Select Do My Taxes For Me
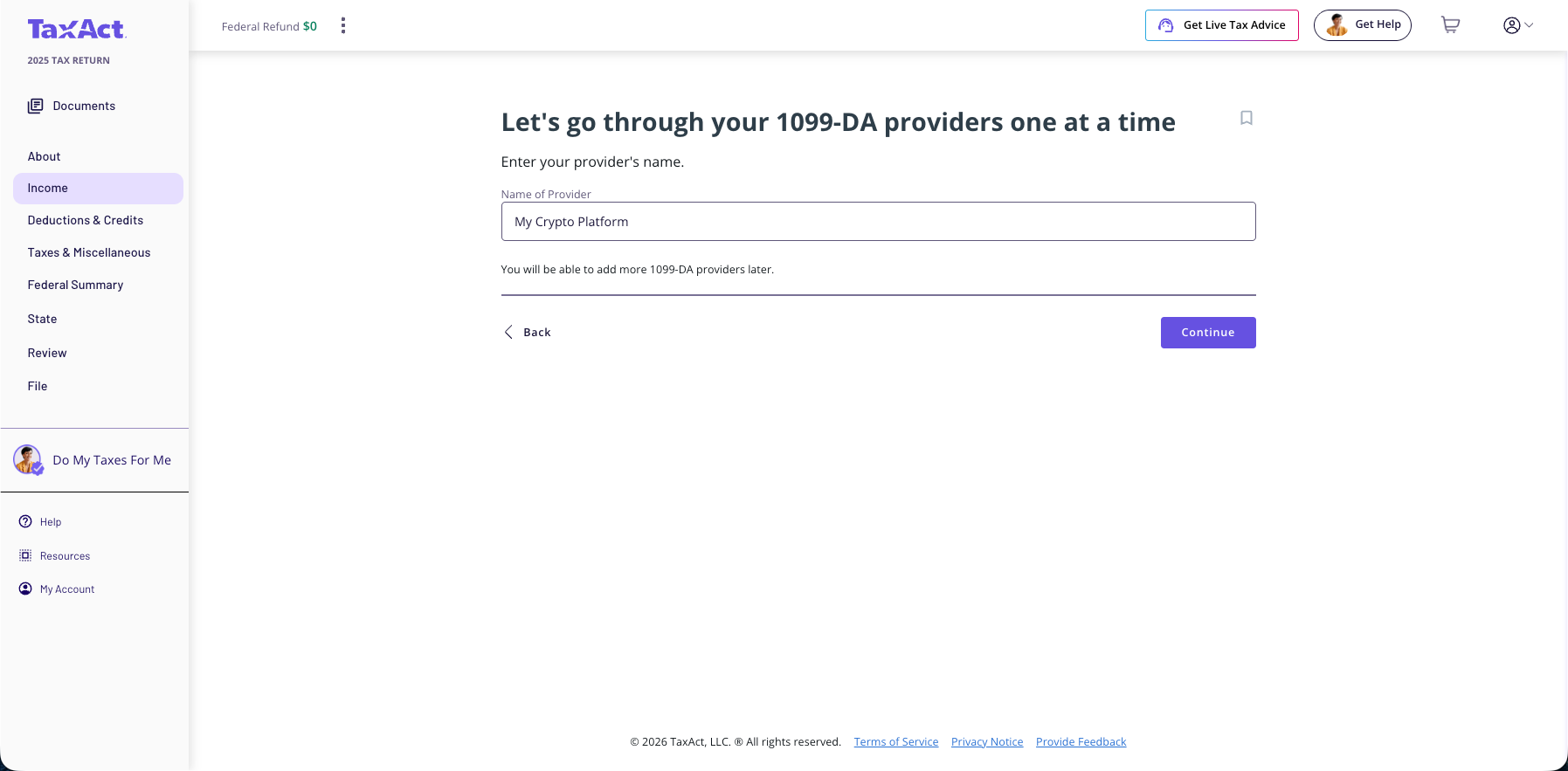Viewport: 1568px width, 771px height. (111, 460)
